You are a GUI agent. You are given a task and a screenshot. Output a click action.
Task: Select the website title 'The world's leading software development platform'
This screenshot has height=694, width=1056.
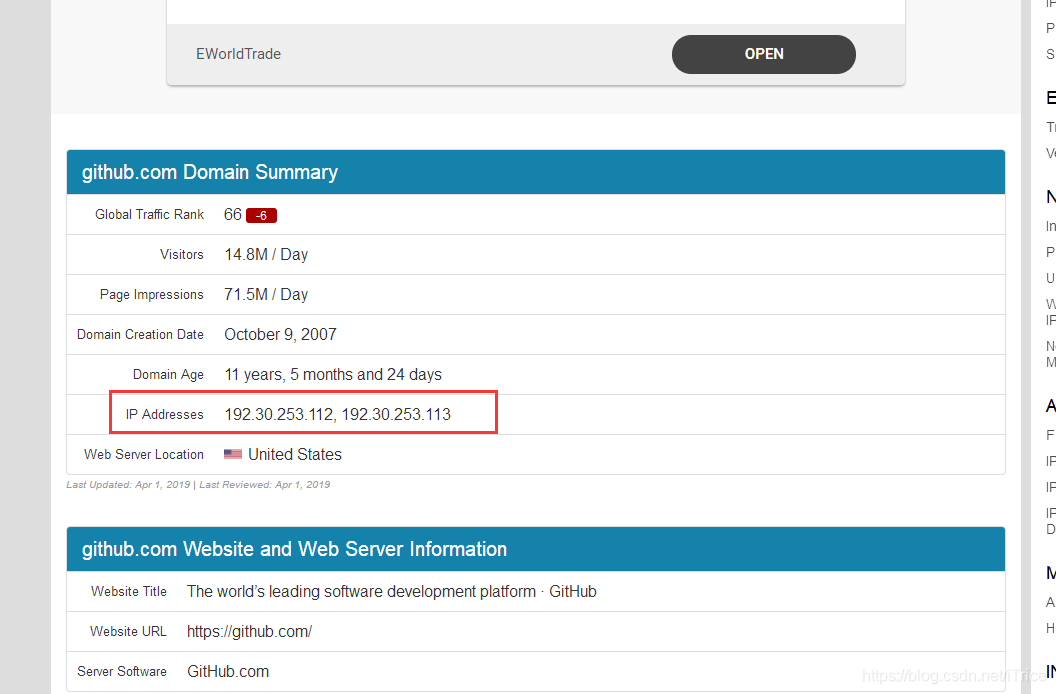[x=361, y=592]
